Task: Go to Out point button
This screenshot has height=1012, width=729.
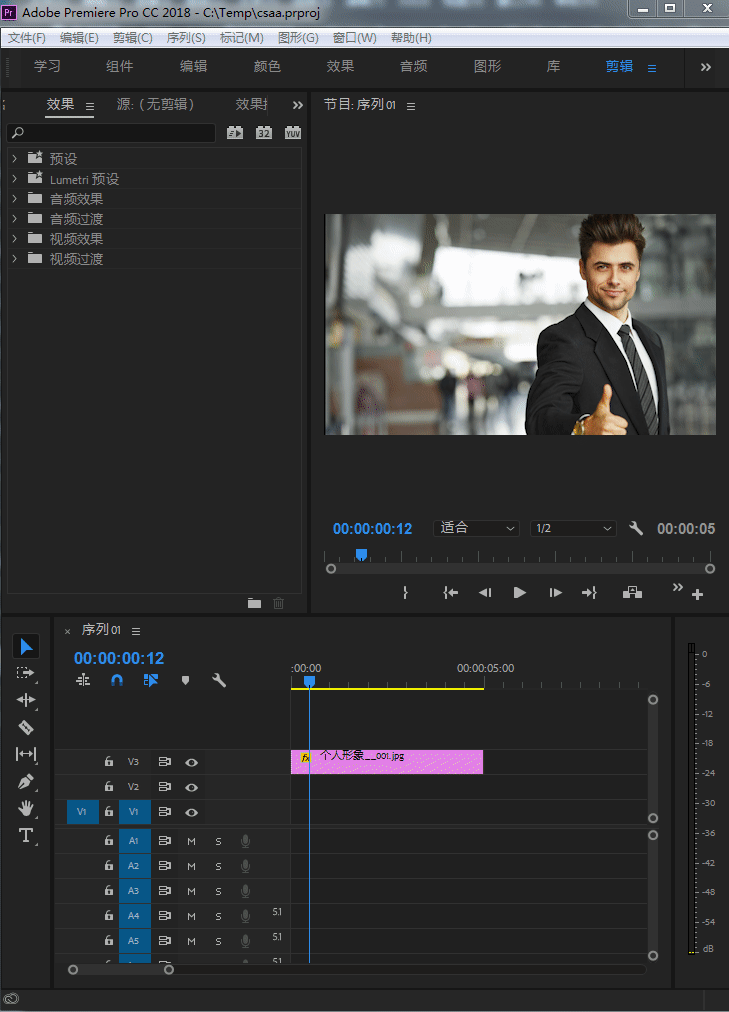Action: [x=590, y=592]
